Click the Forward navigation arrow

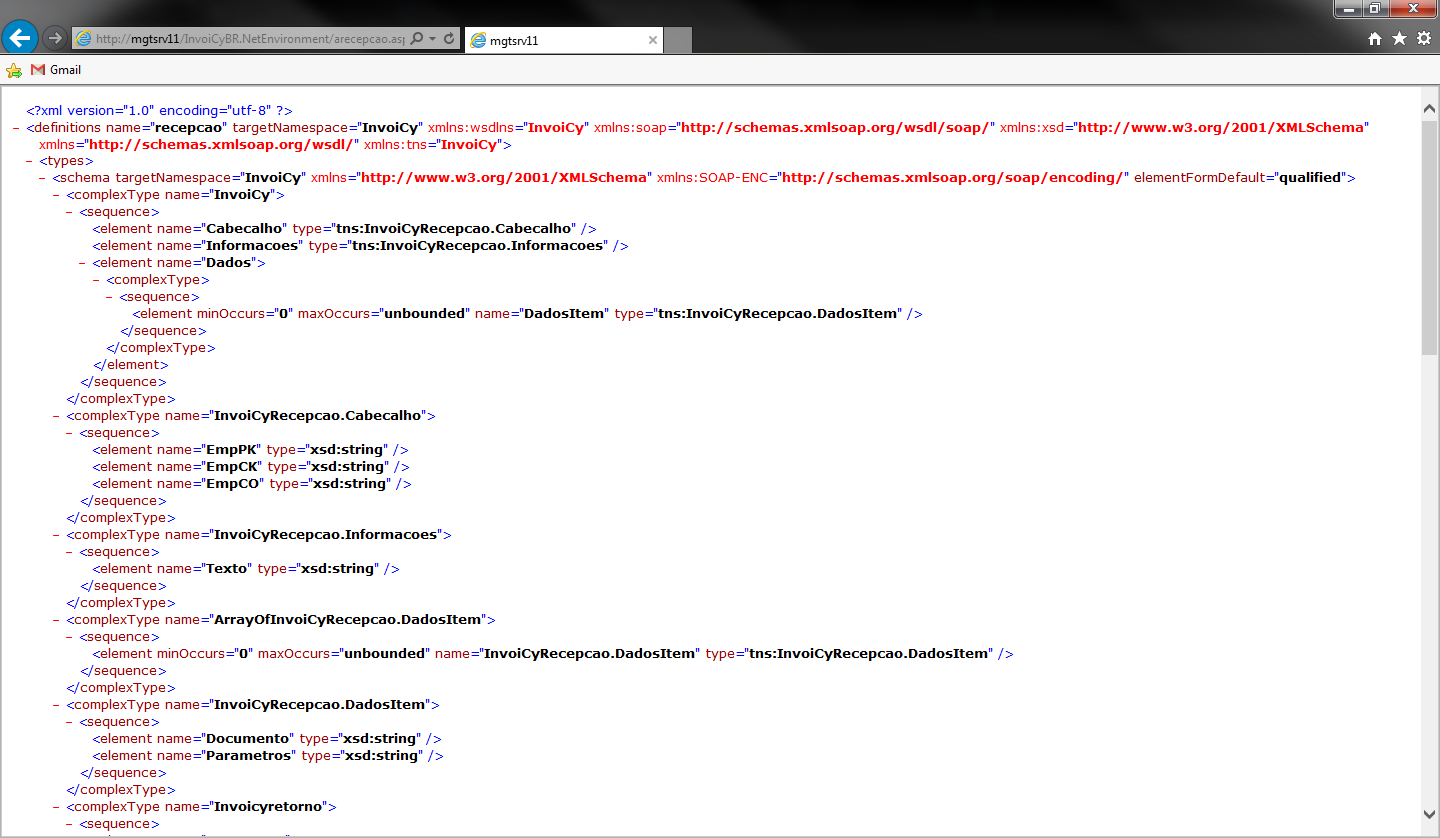(55, 38)
